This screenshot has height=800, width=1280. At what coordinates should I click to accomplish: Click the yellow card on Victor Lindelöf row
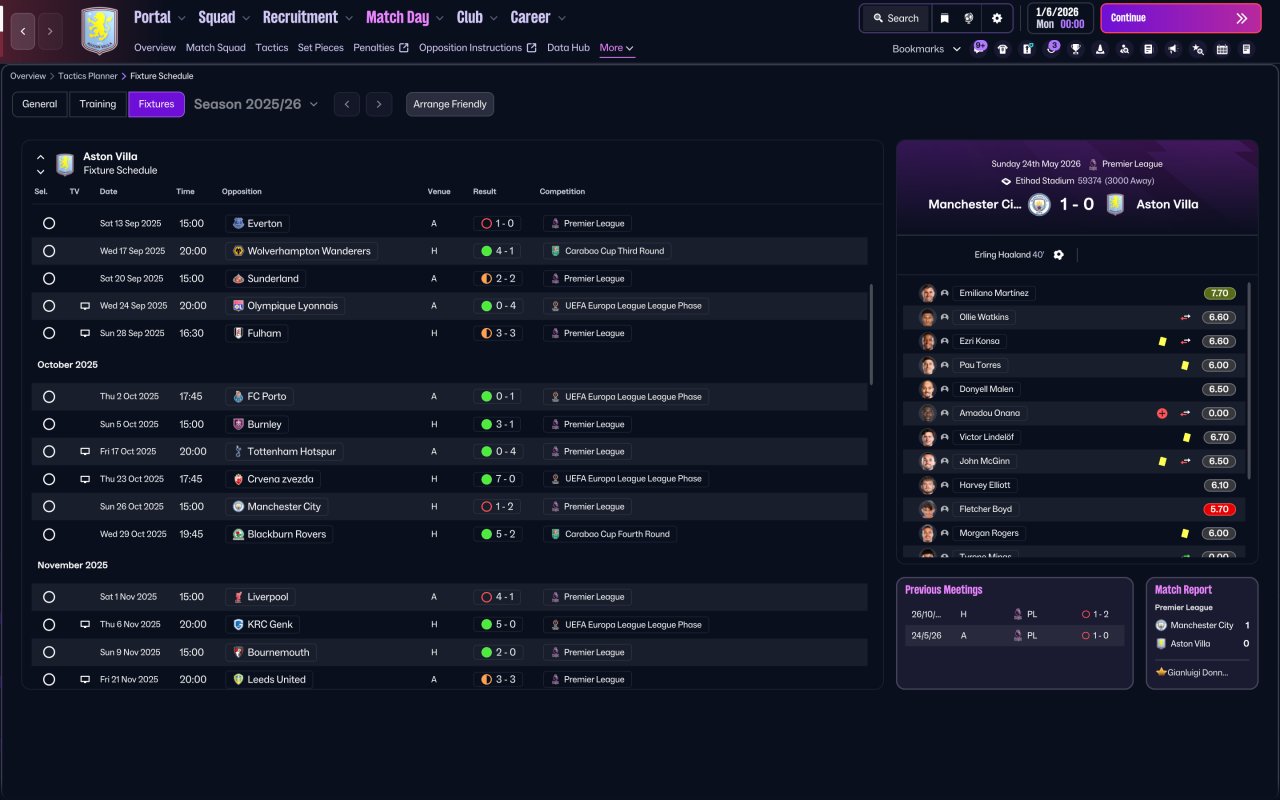(1186, 437)
